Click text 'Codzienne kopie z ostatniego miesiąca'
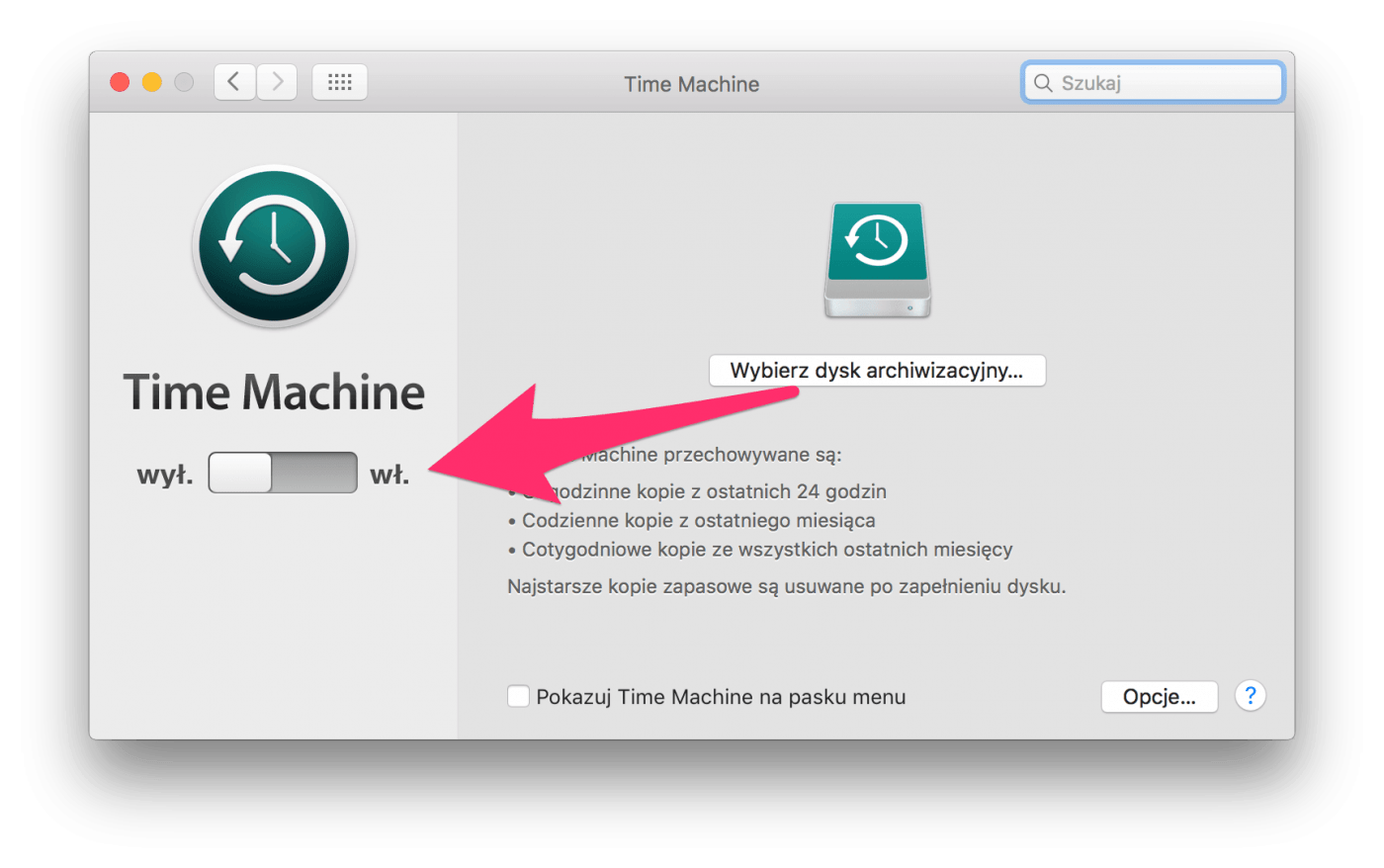The image size is (1384, 868). coord(698,520)
